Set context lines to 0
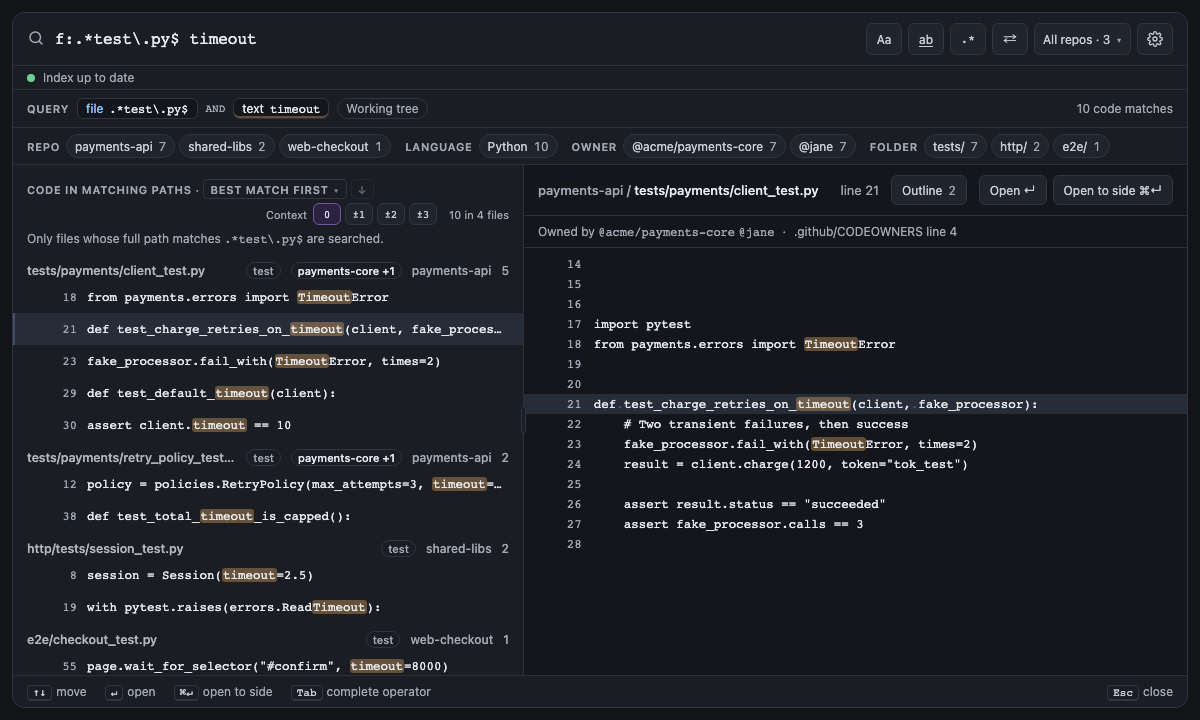1200x720 pixels. pos(327,215)
